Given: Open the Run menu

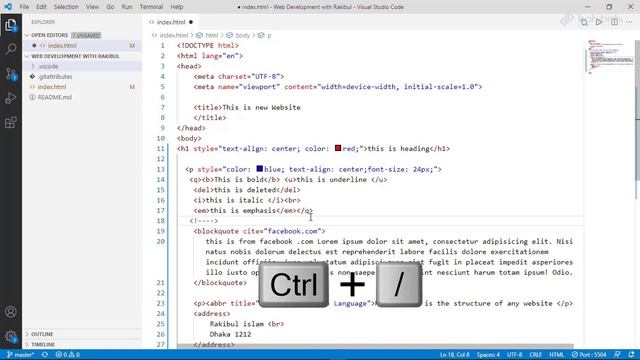Looking at the screenshot, I should click(127, 7).
